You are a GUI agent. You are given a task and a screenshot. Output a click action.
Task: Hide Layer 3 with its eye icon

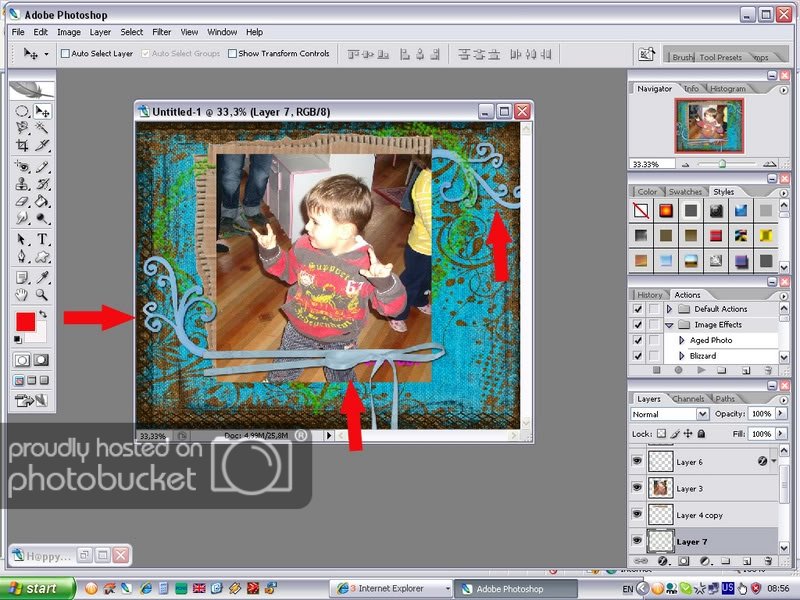[x=637, y=488]
